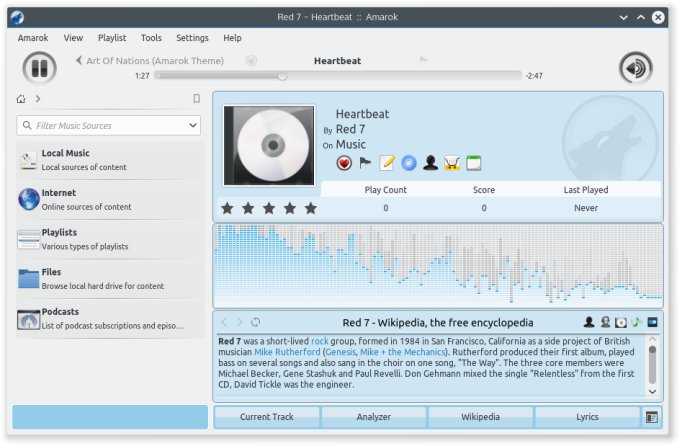Screen dimensions: 680x446
Task: Click the green calendar events icon
Action: (474, 163)
